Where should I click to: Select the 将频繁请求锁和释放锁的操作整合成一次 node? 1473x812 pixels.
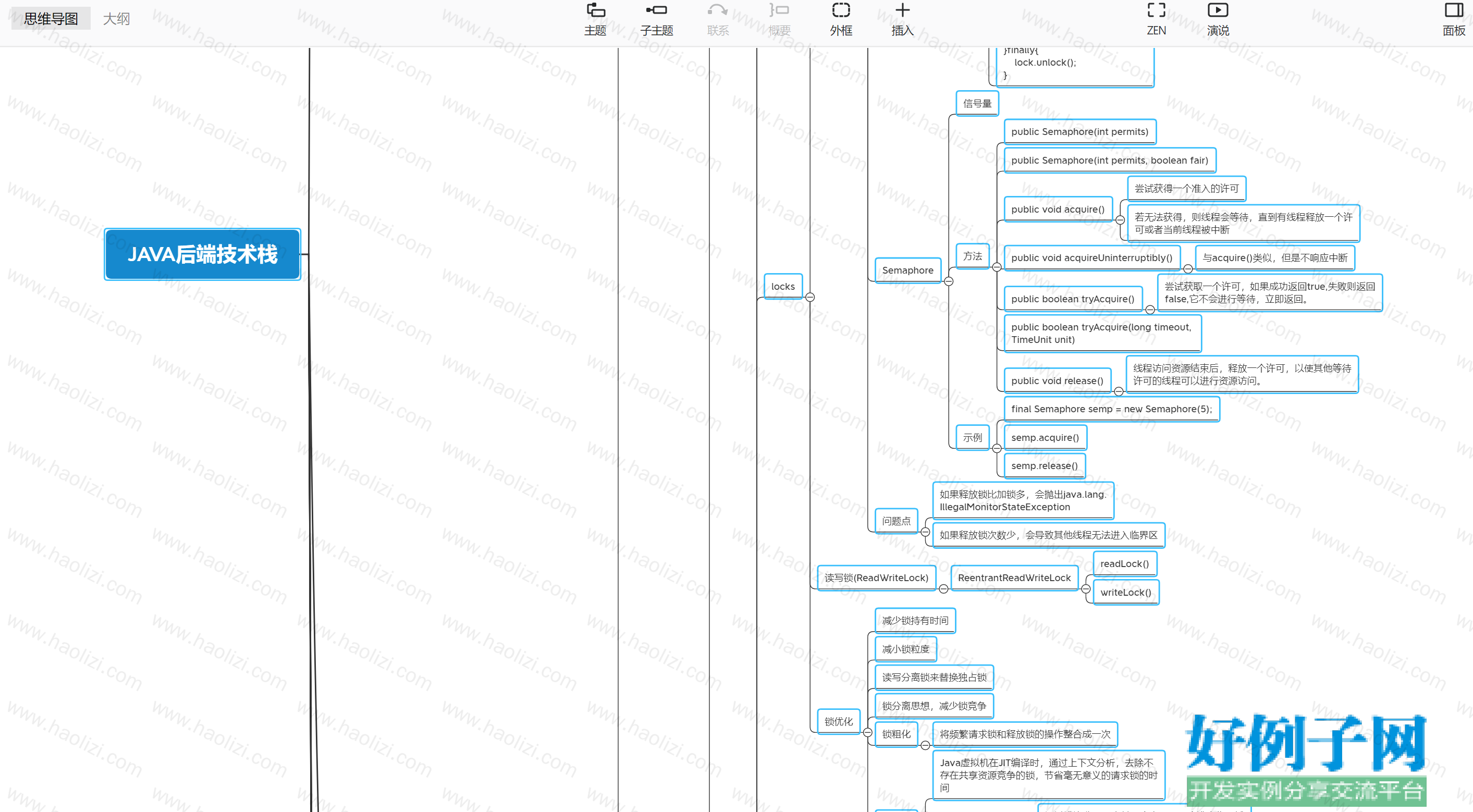1025,734
